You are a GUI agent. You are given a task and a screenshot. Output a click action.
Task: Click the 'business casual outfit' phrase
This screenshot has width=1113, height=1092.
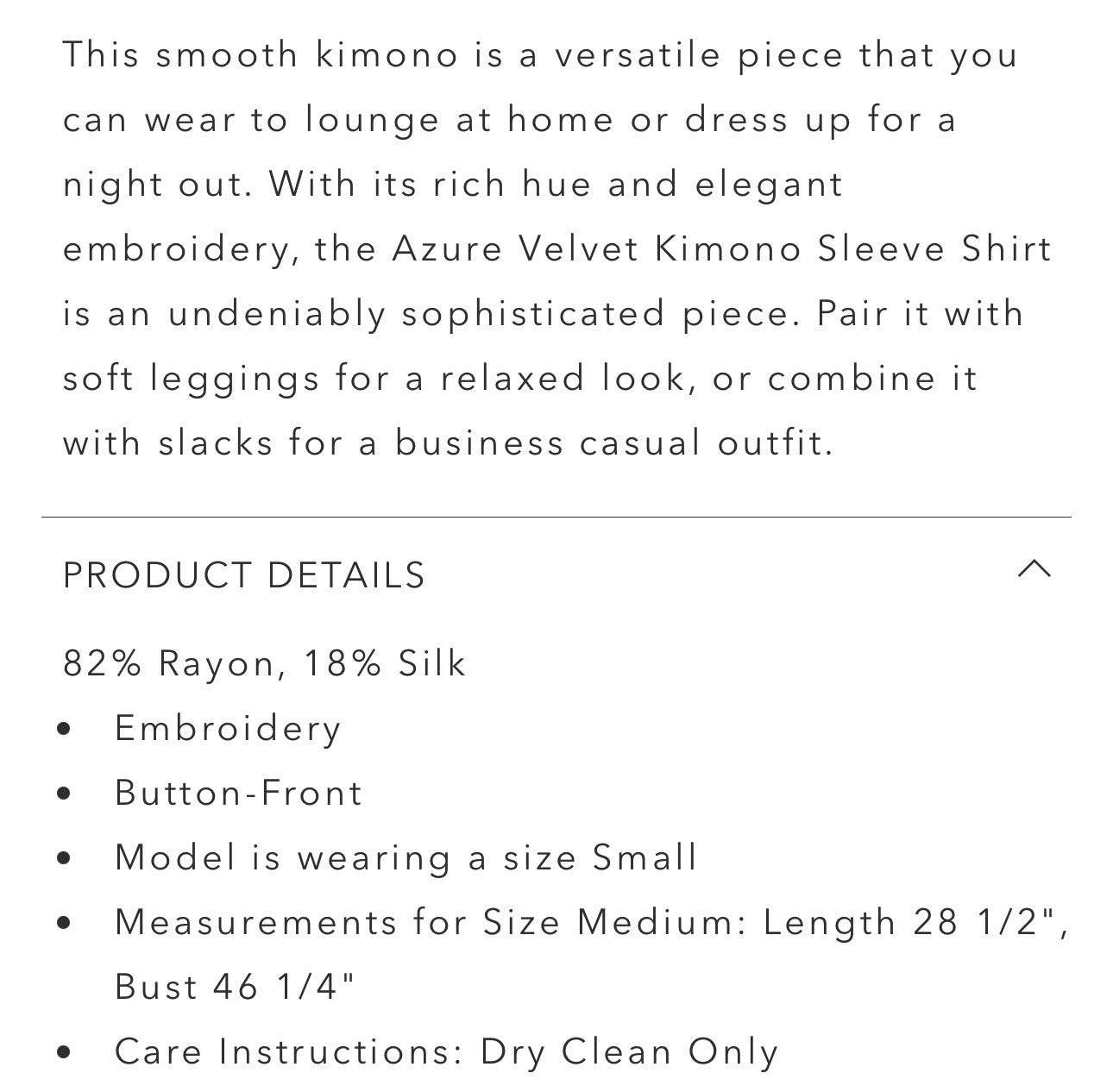click(x=613, y=443)
